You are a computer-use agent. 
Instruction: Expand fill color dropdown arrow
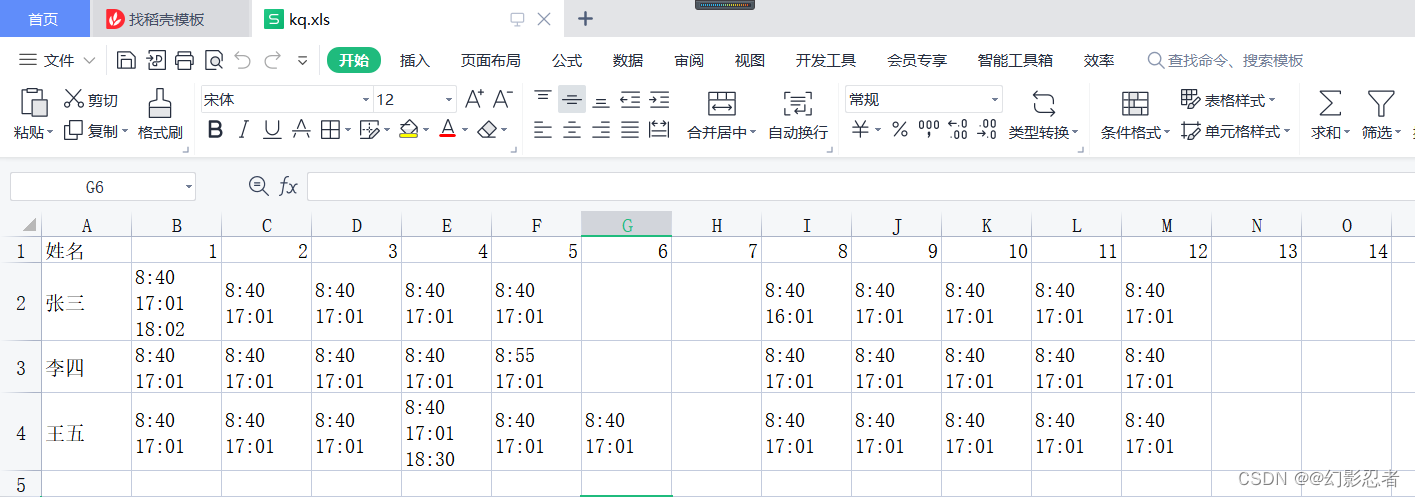(x=426, y=130)
